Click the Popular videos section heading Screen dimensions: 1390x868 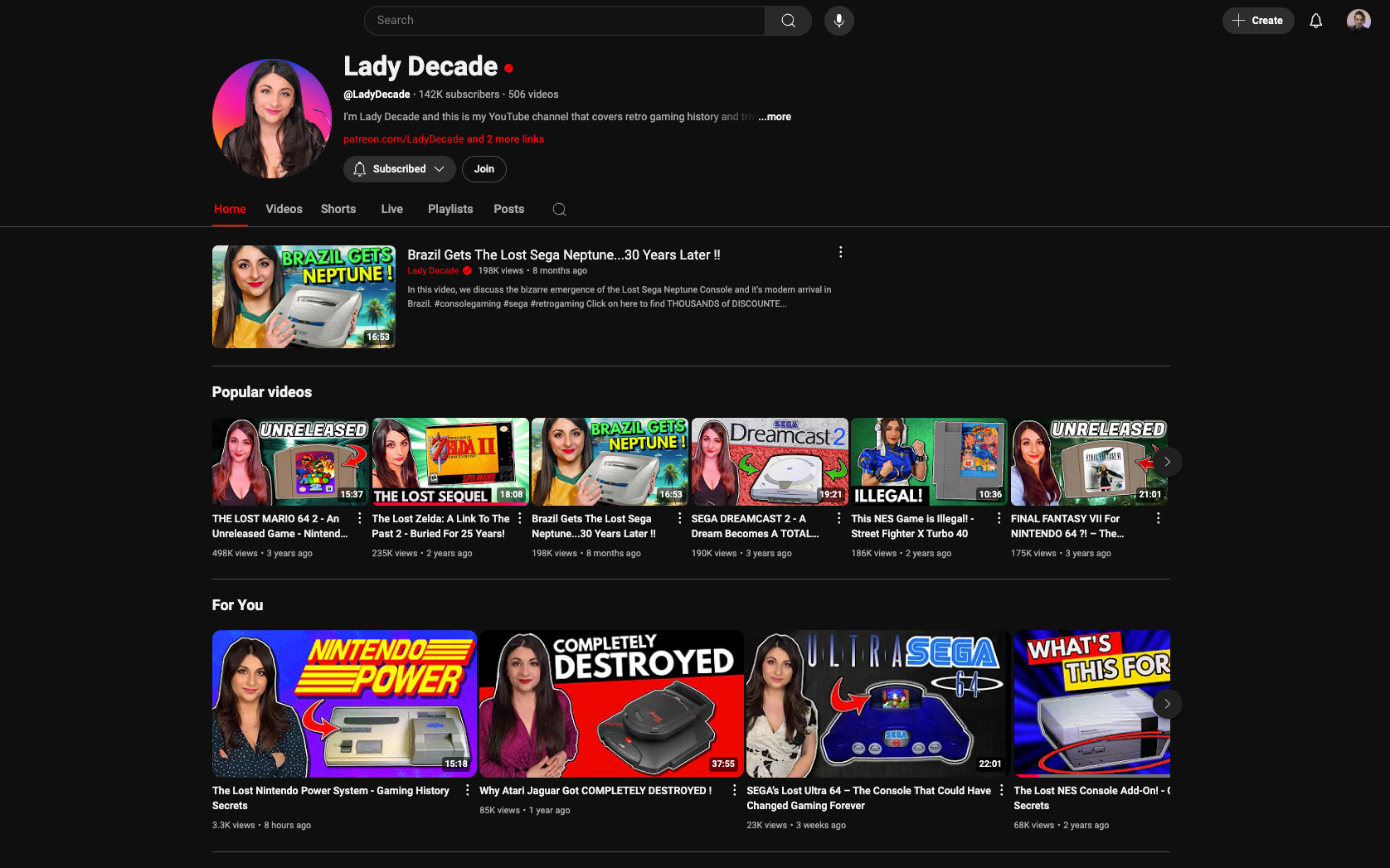coord(262,392)
